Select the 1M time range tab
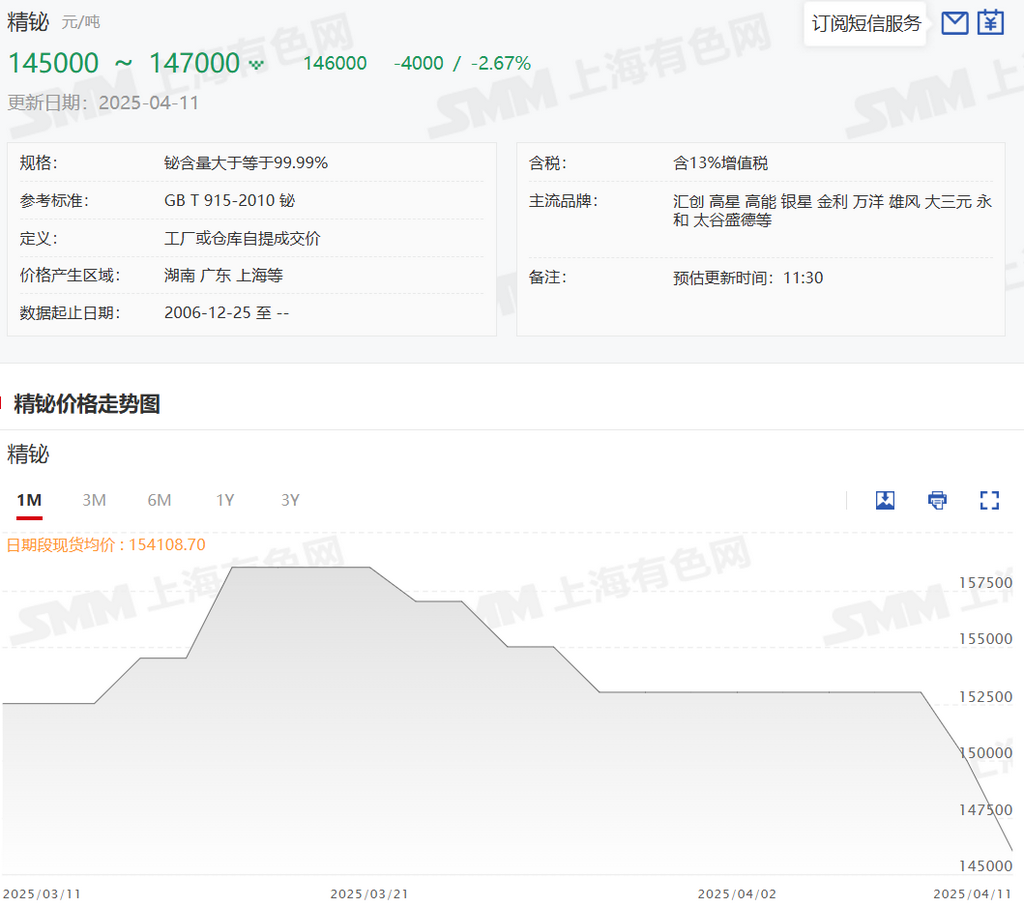The height and width of the screenshot is (909, 1024). 29,500
